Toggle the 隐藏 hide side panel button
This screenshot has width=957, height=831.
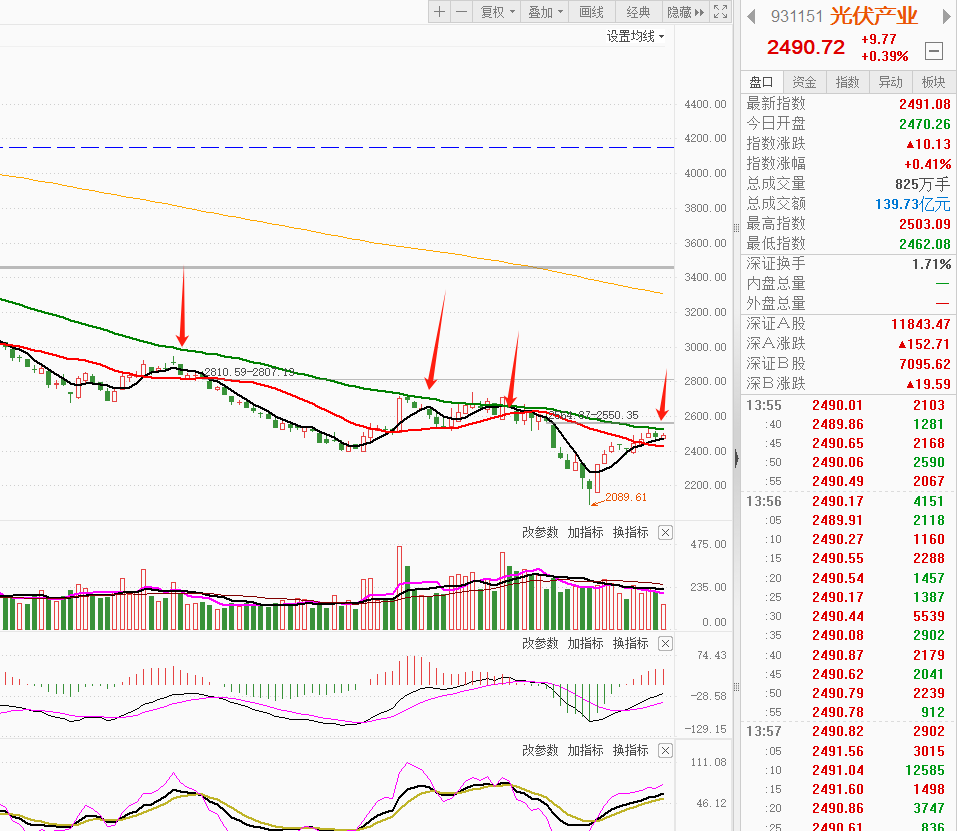point(686,12)
